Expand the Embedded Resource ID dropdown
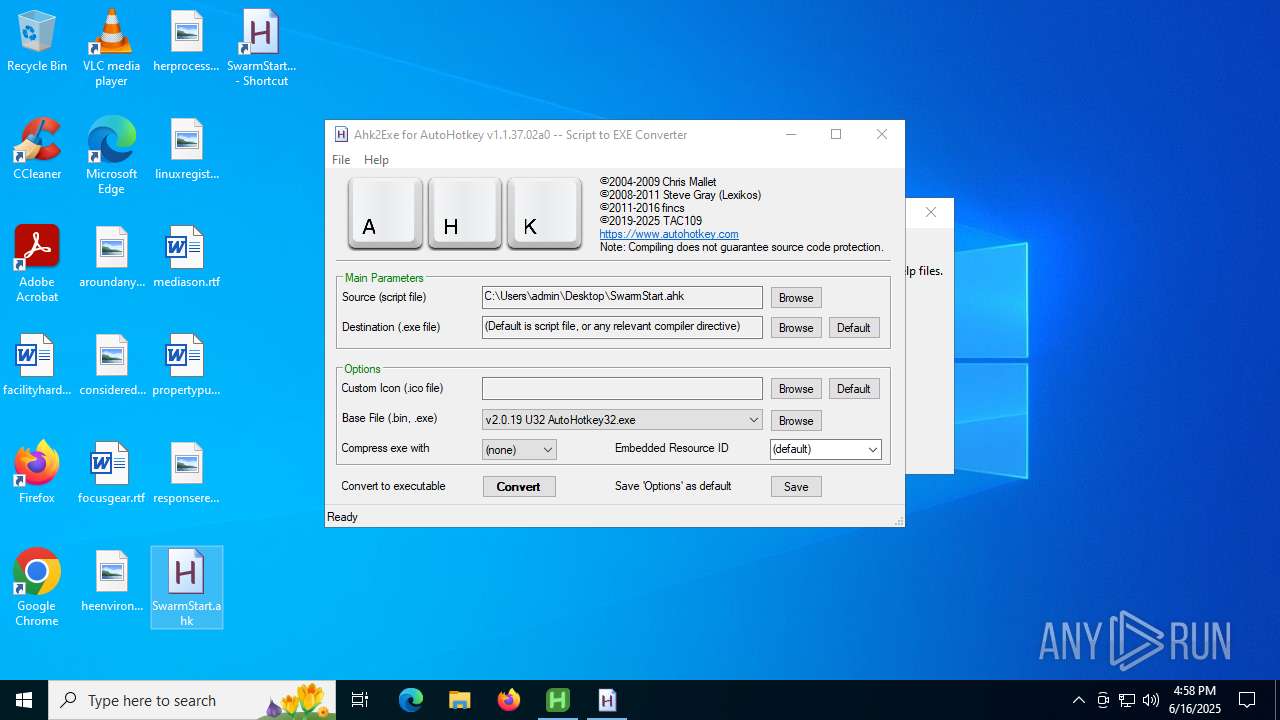The width and height of the screenshot is (1280, 720). click(x=872, y=450)
